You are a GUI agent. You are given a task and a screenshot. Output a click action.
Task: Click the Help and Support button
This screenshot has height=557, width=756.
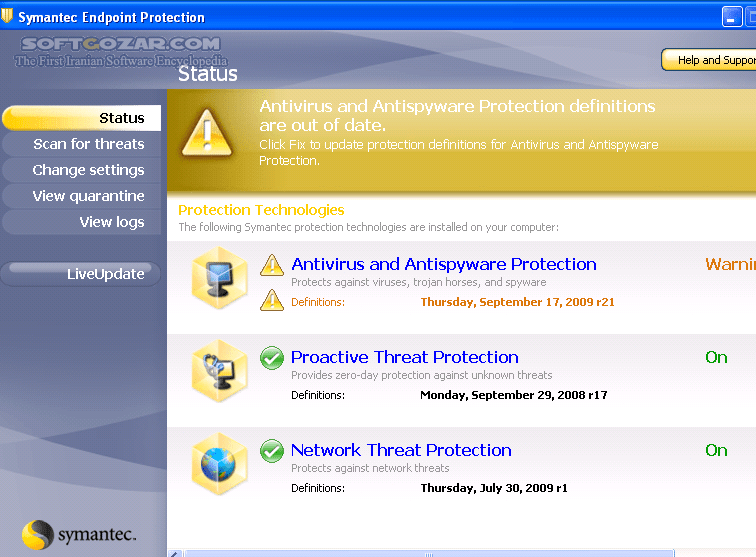(708, 60)
